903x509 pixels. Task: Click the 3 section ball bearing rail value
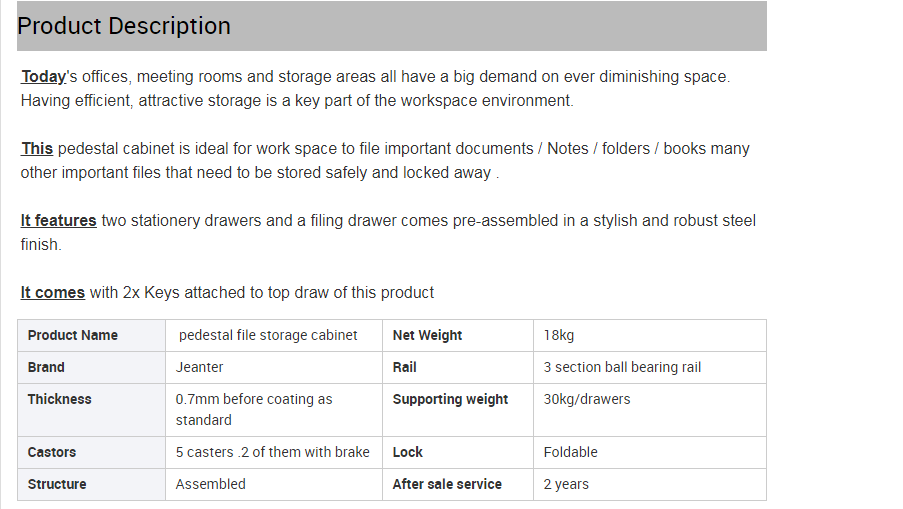point(622,367)
